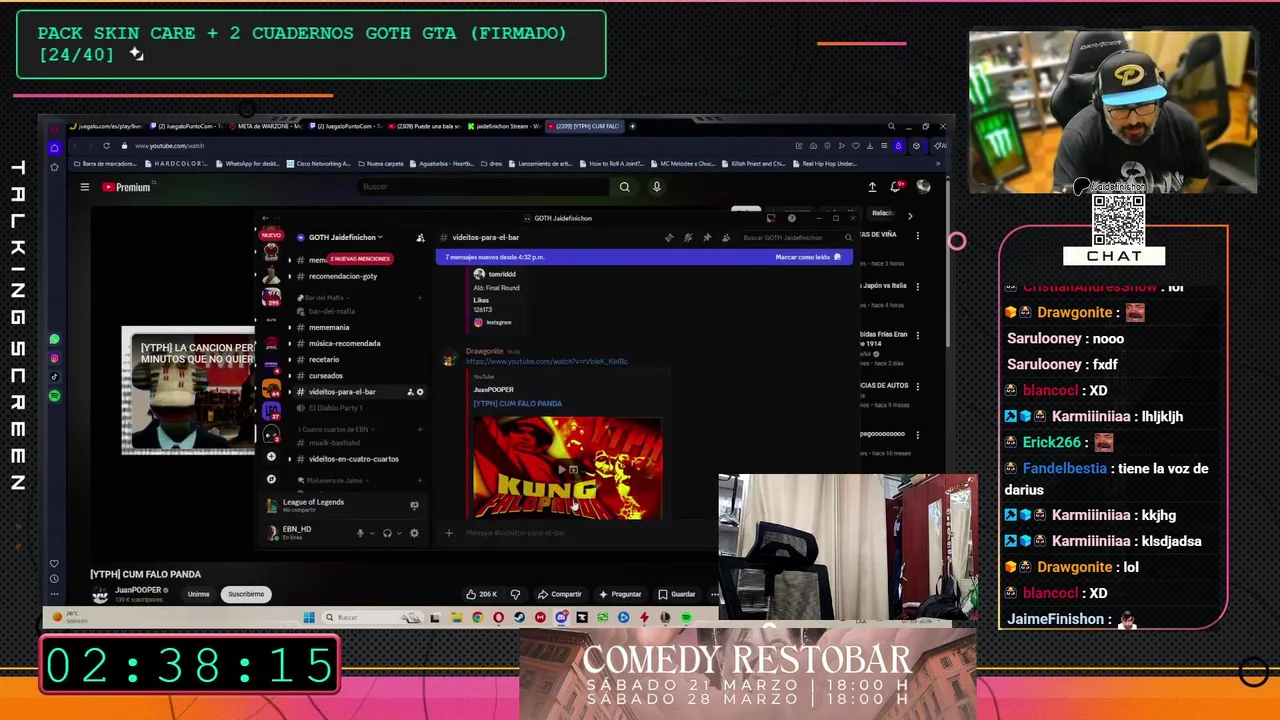
Task: Open the youtube.com link posted by Drawgonite
Action: 546,361
